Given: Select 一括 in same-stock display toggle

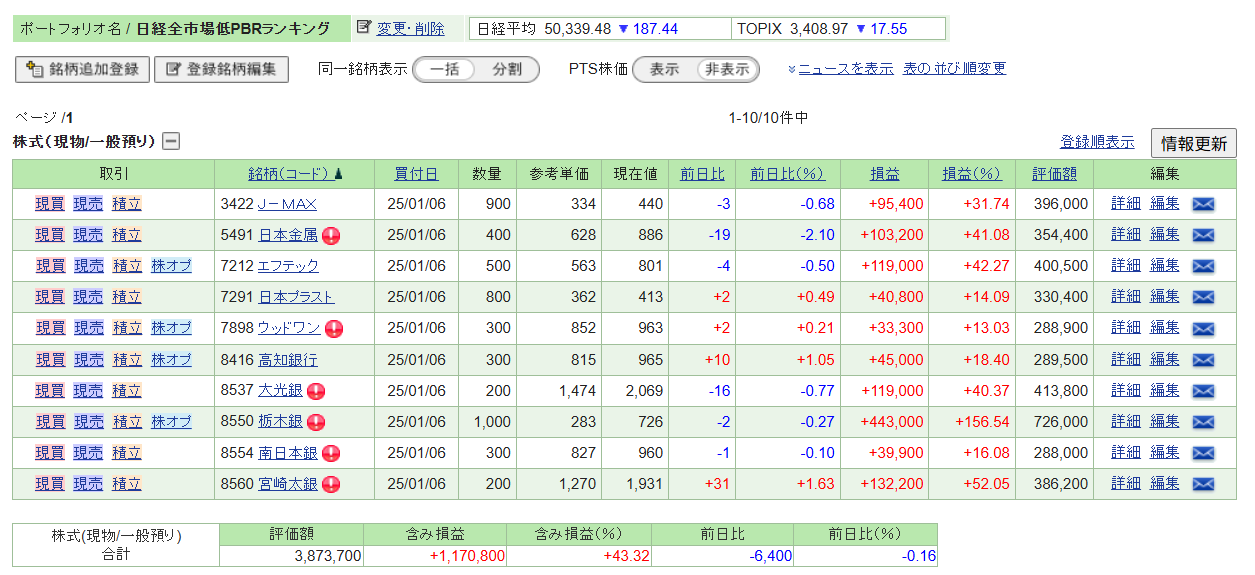Looking at the screenshot, I should 444,69.
